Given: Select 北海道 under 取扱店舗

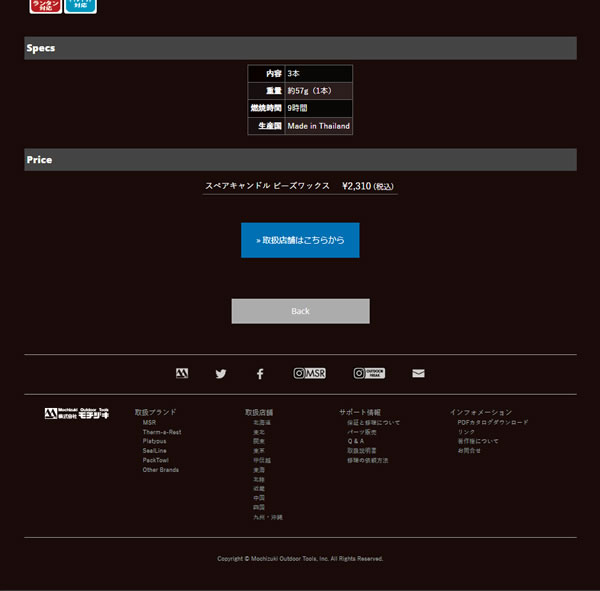Looking at the screenshot, I should [x=262, y=423].
